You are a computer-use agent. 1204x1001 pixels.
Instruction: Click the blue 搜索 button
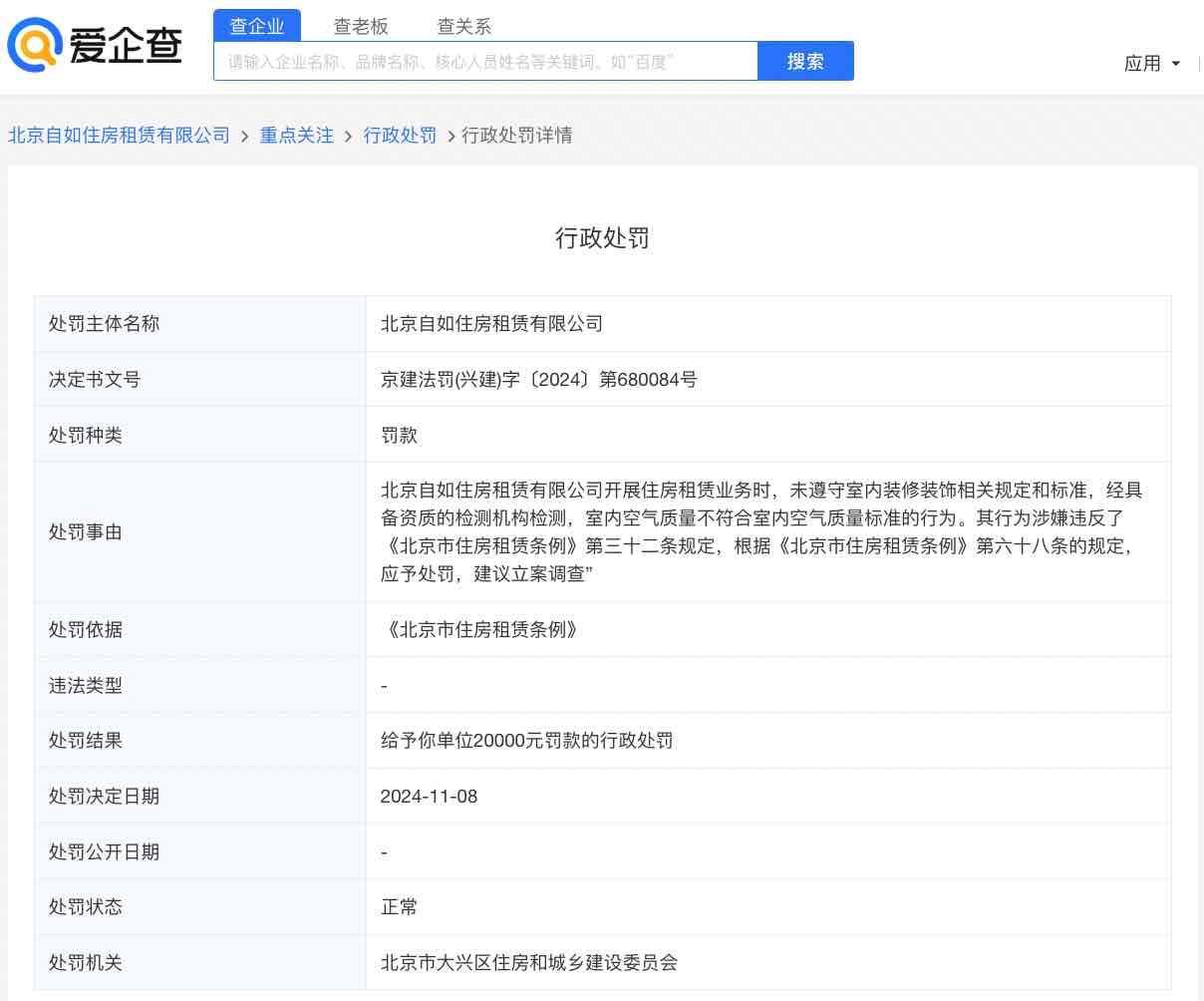point(805,61)
